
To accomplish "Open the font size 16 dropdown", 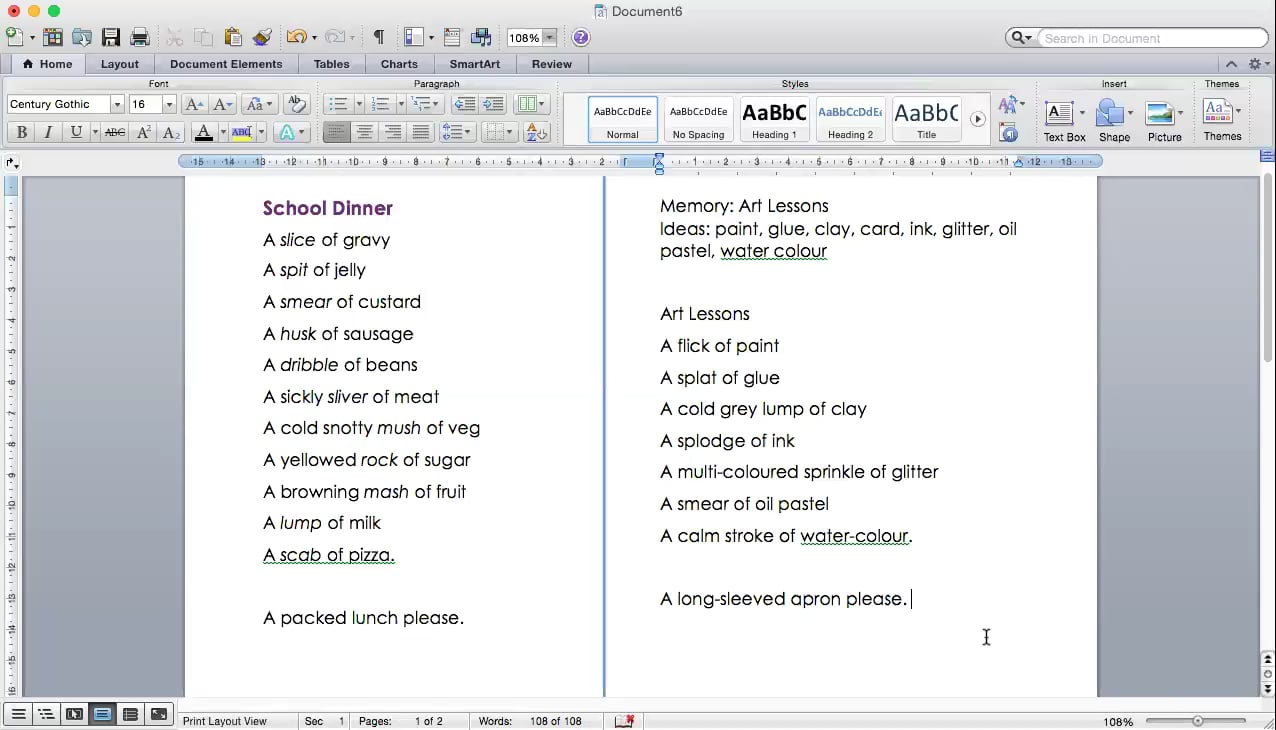I will tap(169, 104).
